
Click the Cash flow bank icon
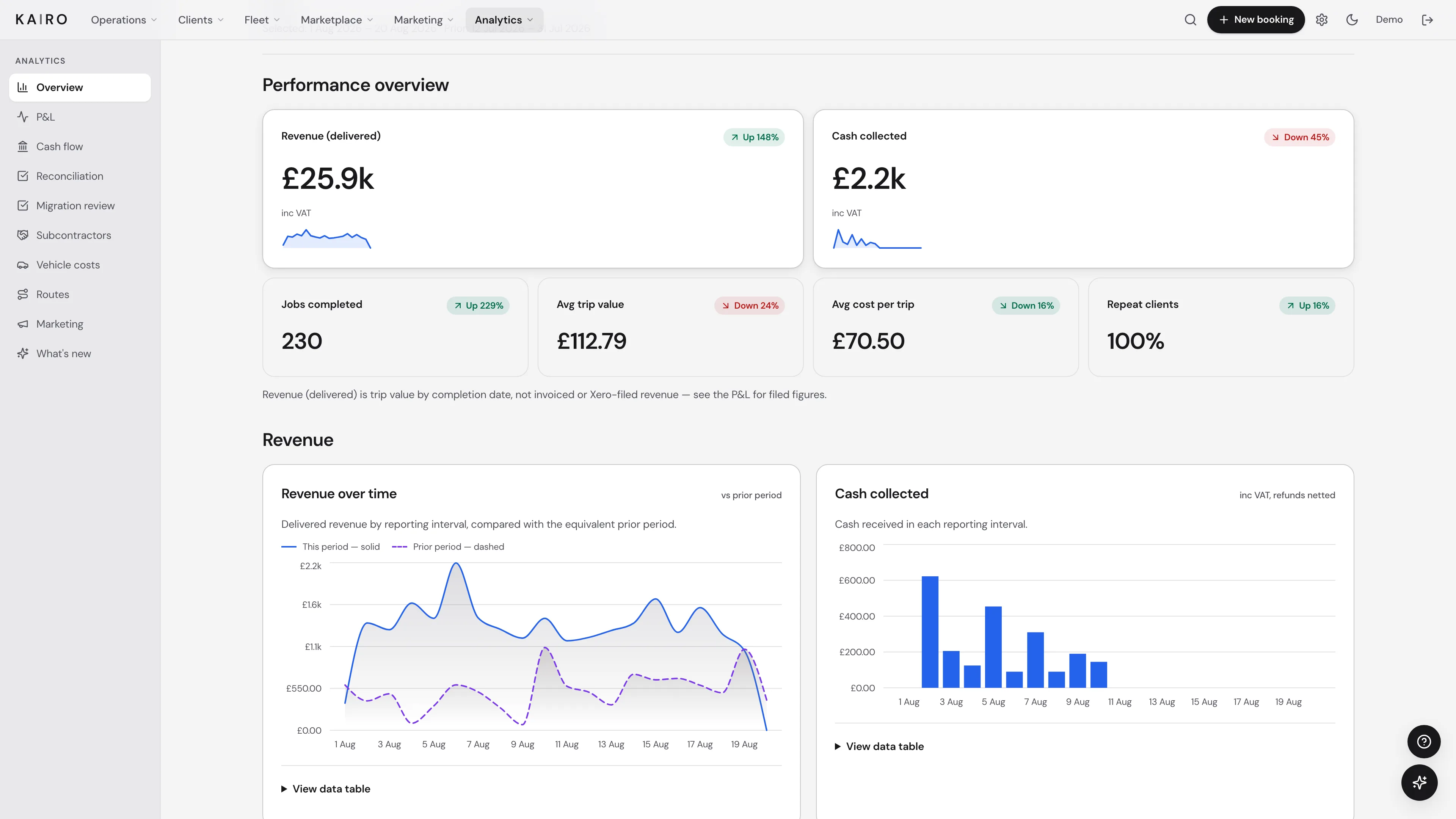point(23,146)
